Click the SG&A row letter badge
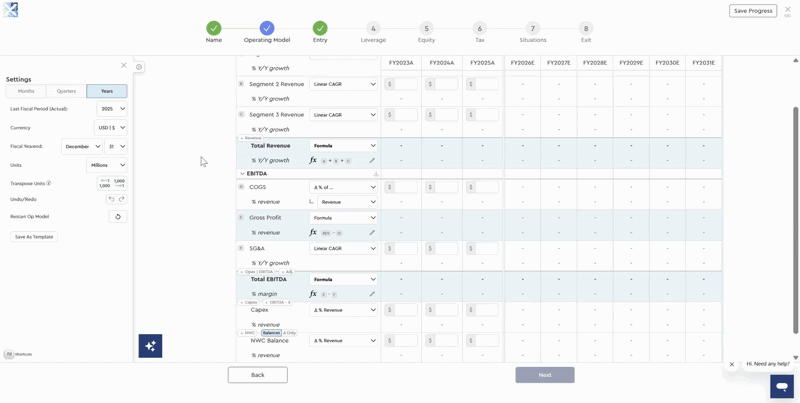Image resolution: width=800 pixels, height=403 pixels. click(x=241, y=248)
